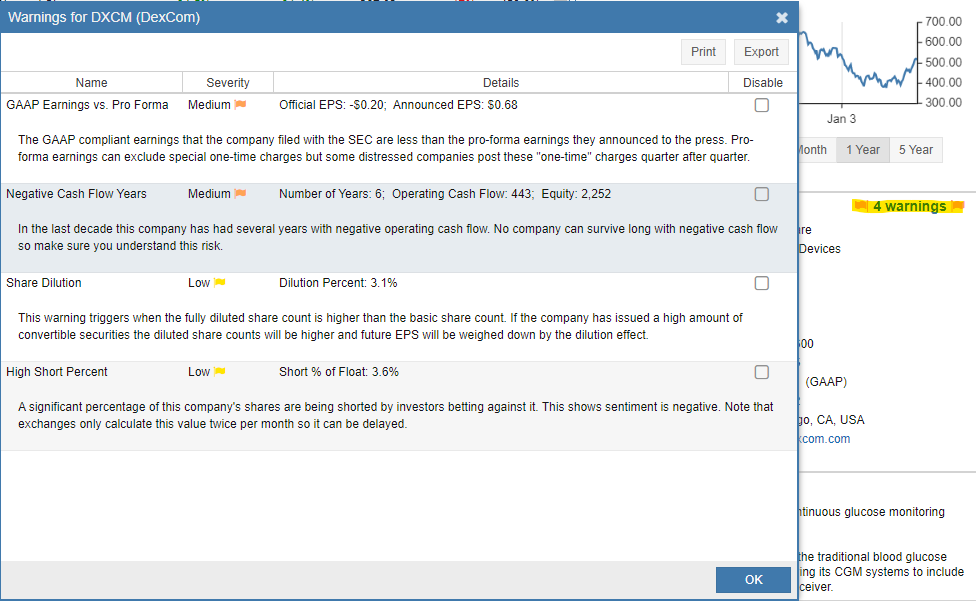Click the Print button

703,52
